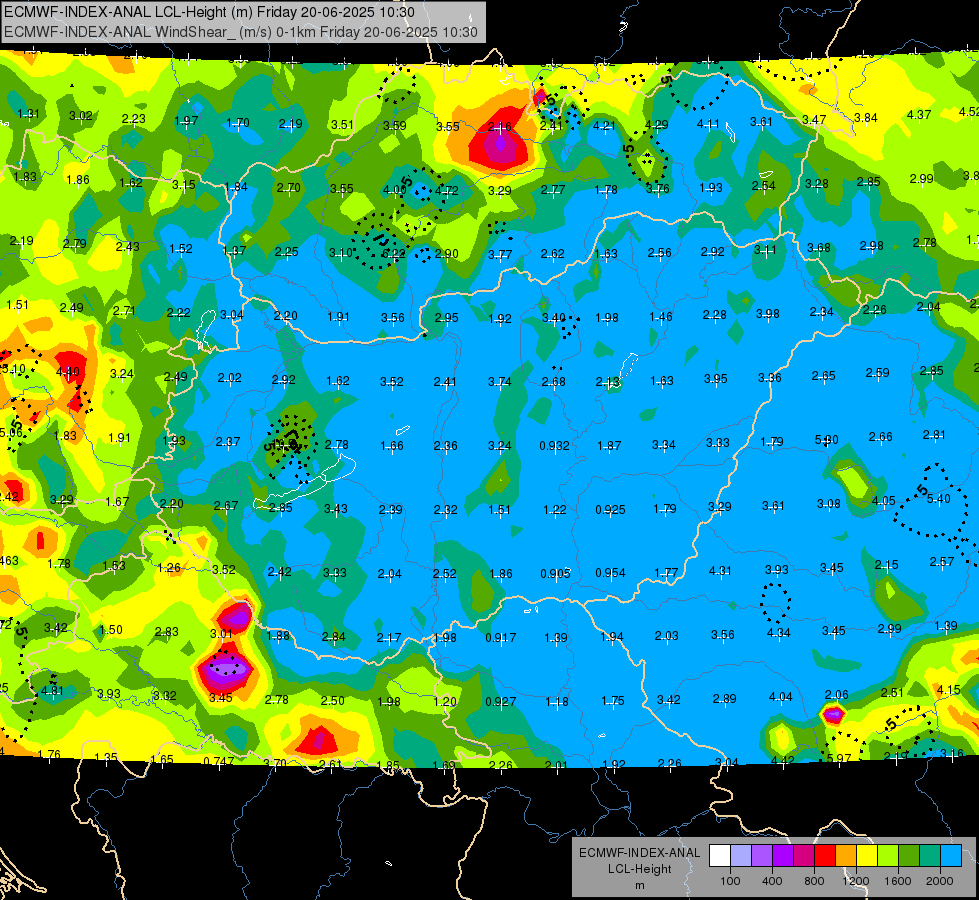Click the wind shear value 0.905

555,573
